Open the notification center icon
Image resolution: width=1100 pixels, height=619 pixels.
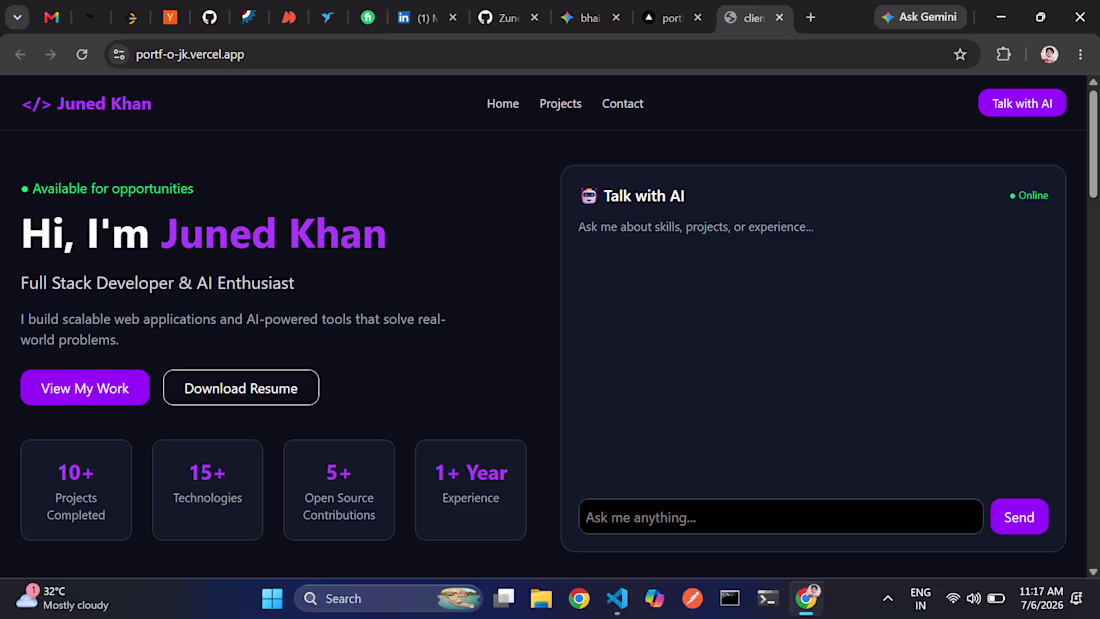tap(1077, 599)
